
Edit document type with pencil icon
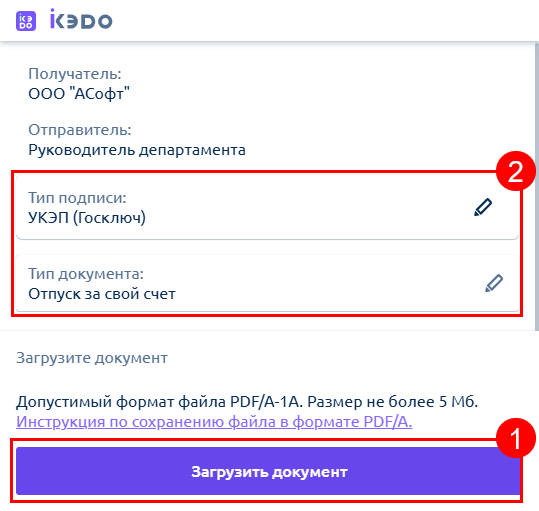(494, 283)
